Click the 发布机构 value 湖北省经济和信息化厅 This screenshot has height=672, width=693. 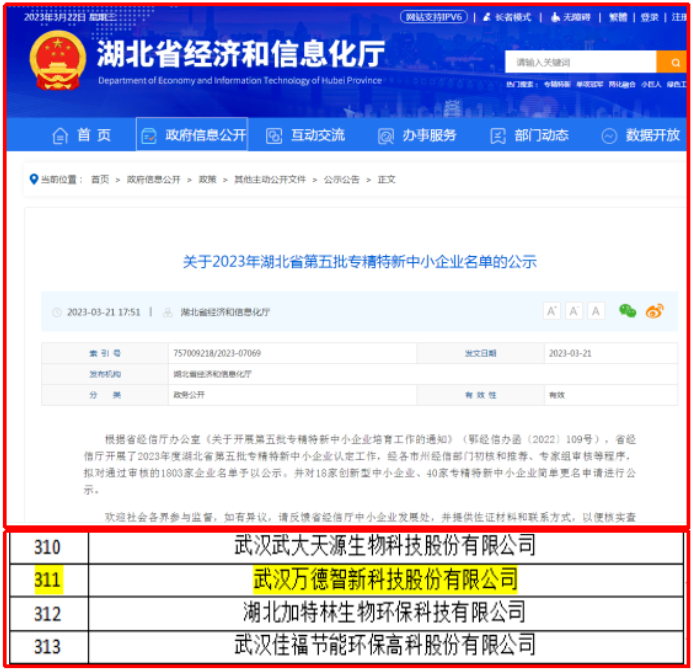point(212,374)
